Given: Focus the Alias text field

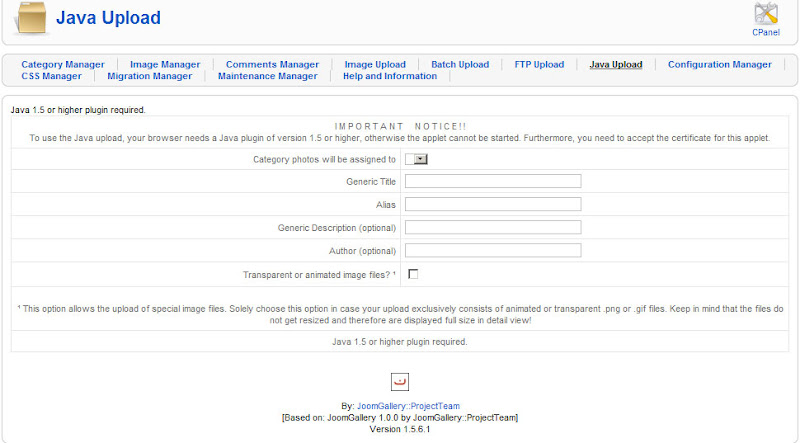Looking at the screenshot, I should (493, 204).
